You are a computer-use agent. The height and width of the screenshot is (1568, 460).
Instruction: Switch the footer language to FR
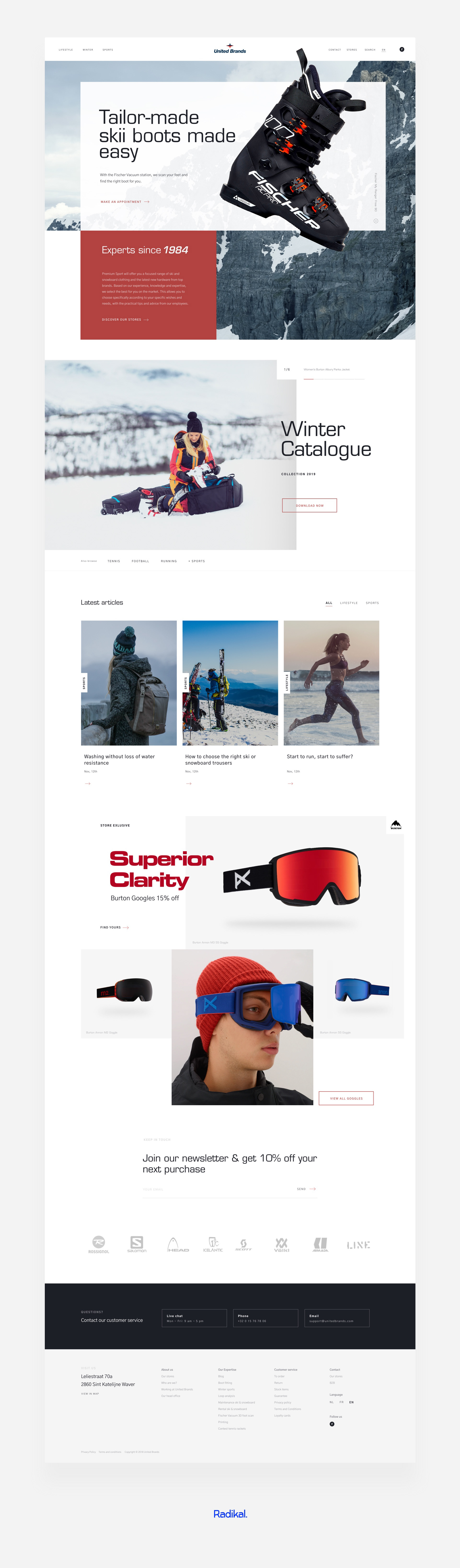(341, 1402)
